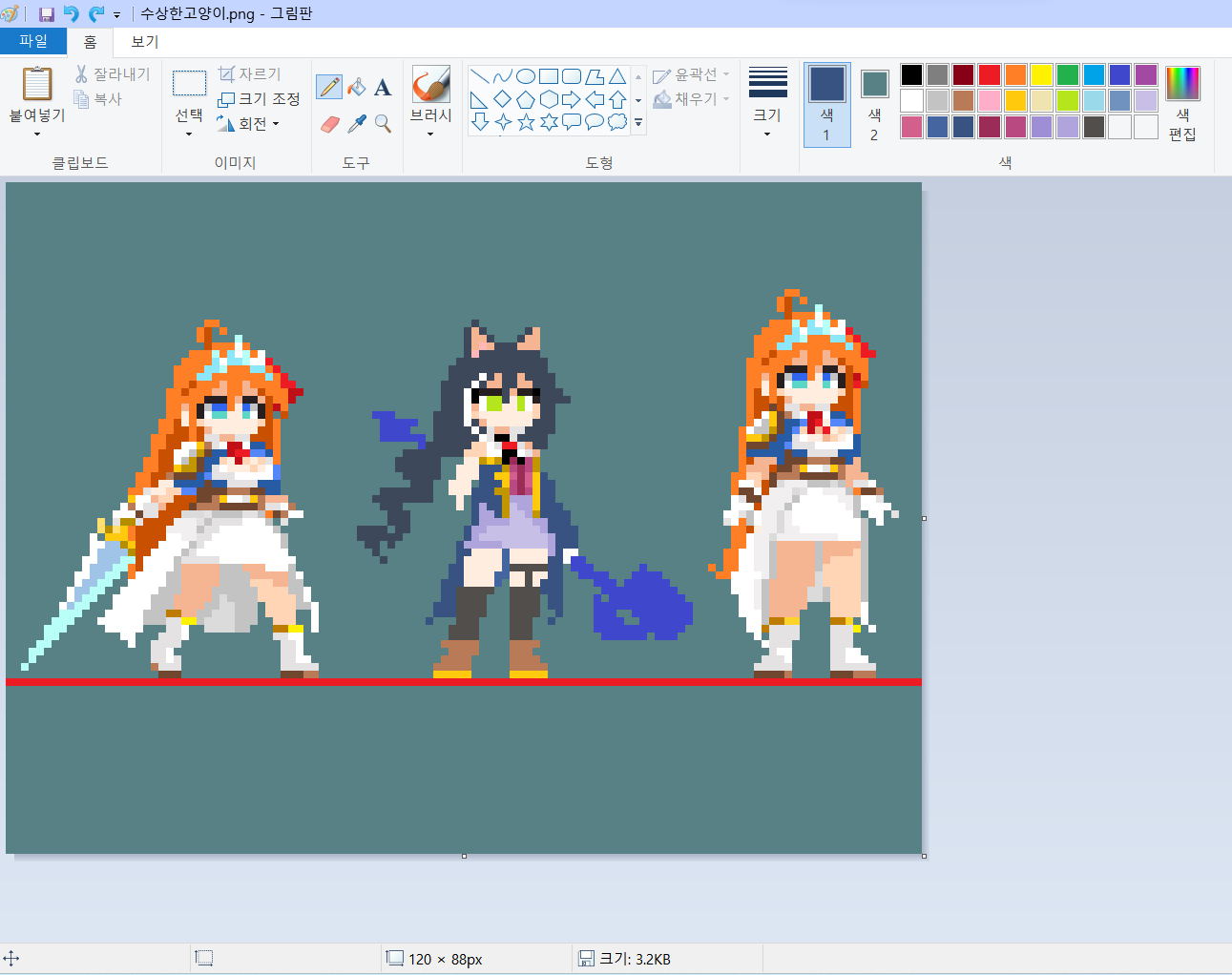Viewport: 1232px width, 975px height.
Task: Select the Magnifier tool
Action: coord(383,124)
